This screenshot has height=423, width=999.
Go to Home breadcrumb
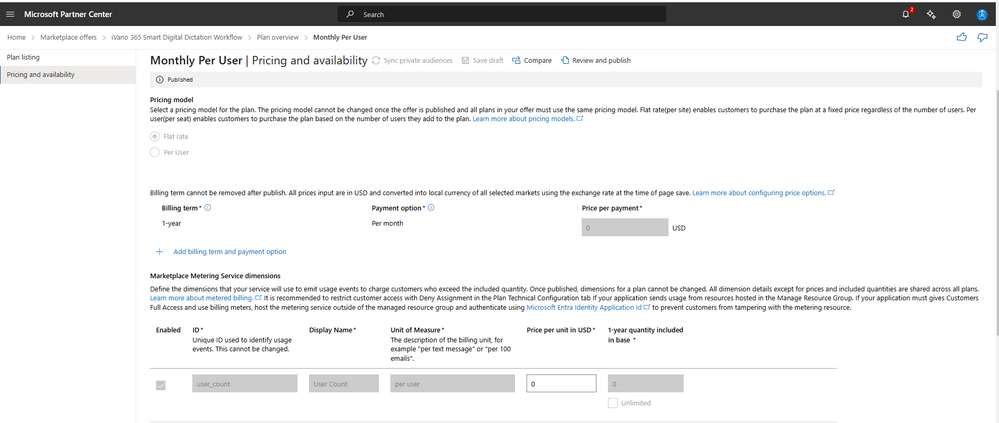point(17,38)
